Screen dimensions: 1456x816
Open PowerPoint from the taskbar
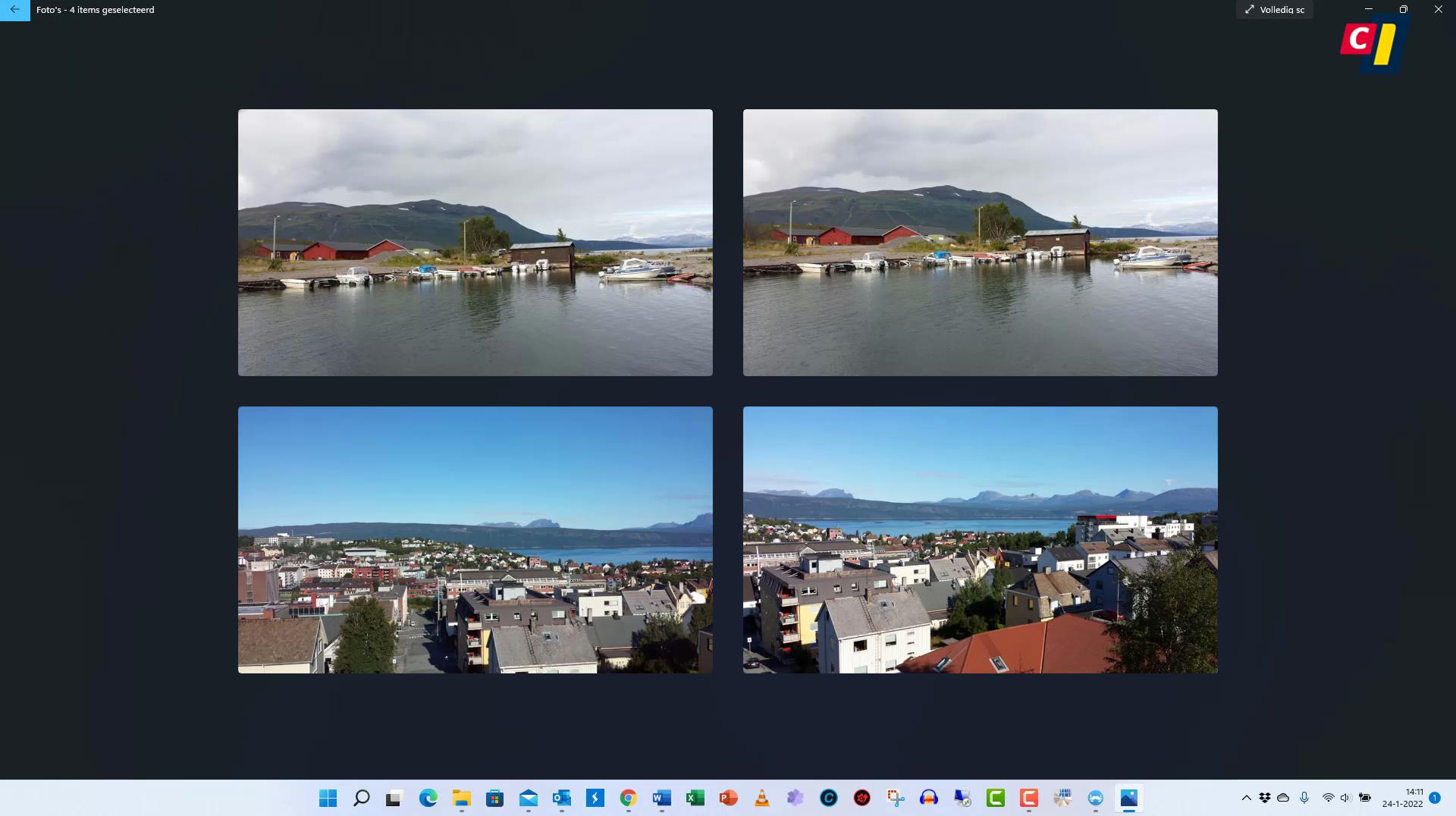tap(727, 798)
